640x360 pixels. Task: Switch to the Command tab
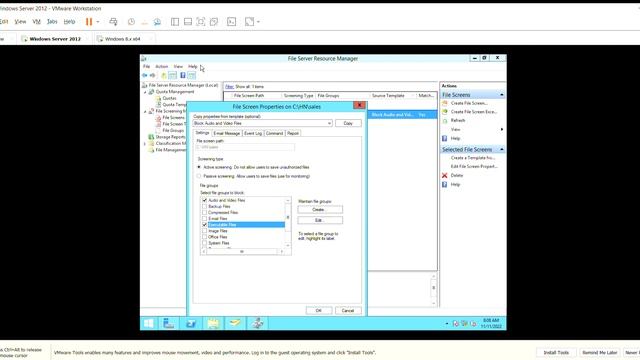(x=274, y=133)
